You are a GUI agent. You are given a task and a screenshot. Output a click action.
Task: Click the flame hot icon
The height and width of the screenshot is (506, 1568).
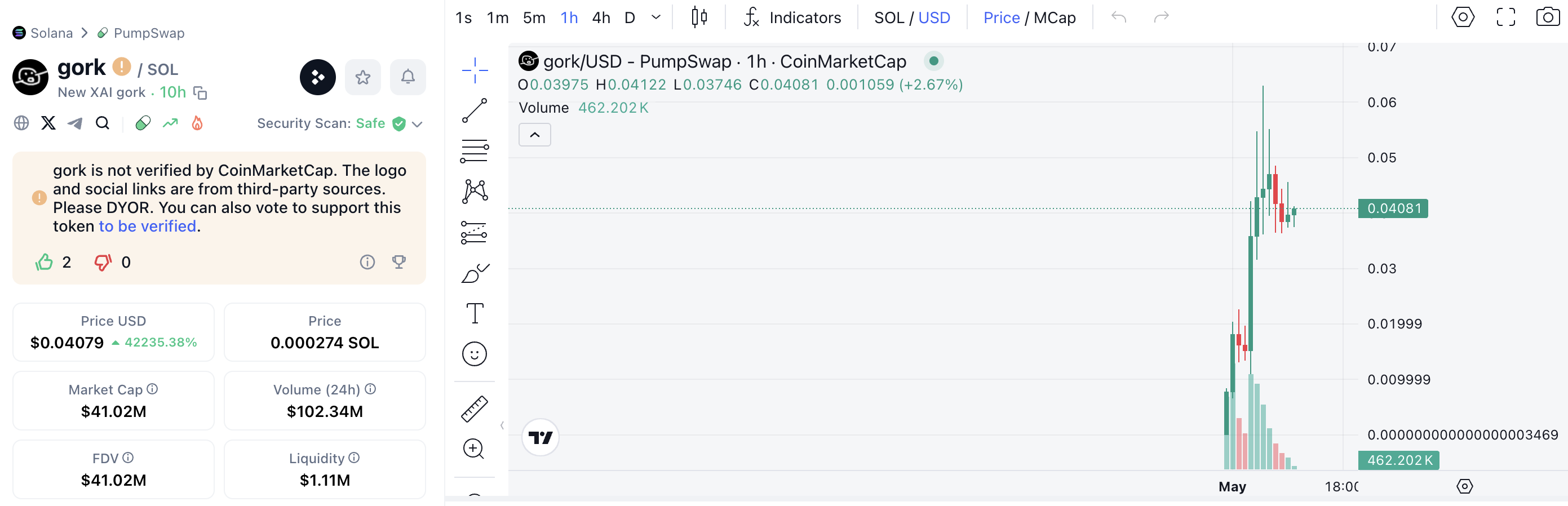click(x=197, y=123)
